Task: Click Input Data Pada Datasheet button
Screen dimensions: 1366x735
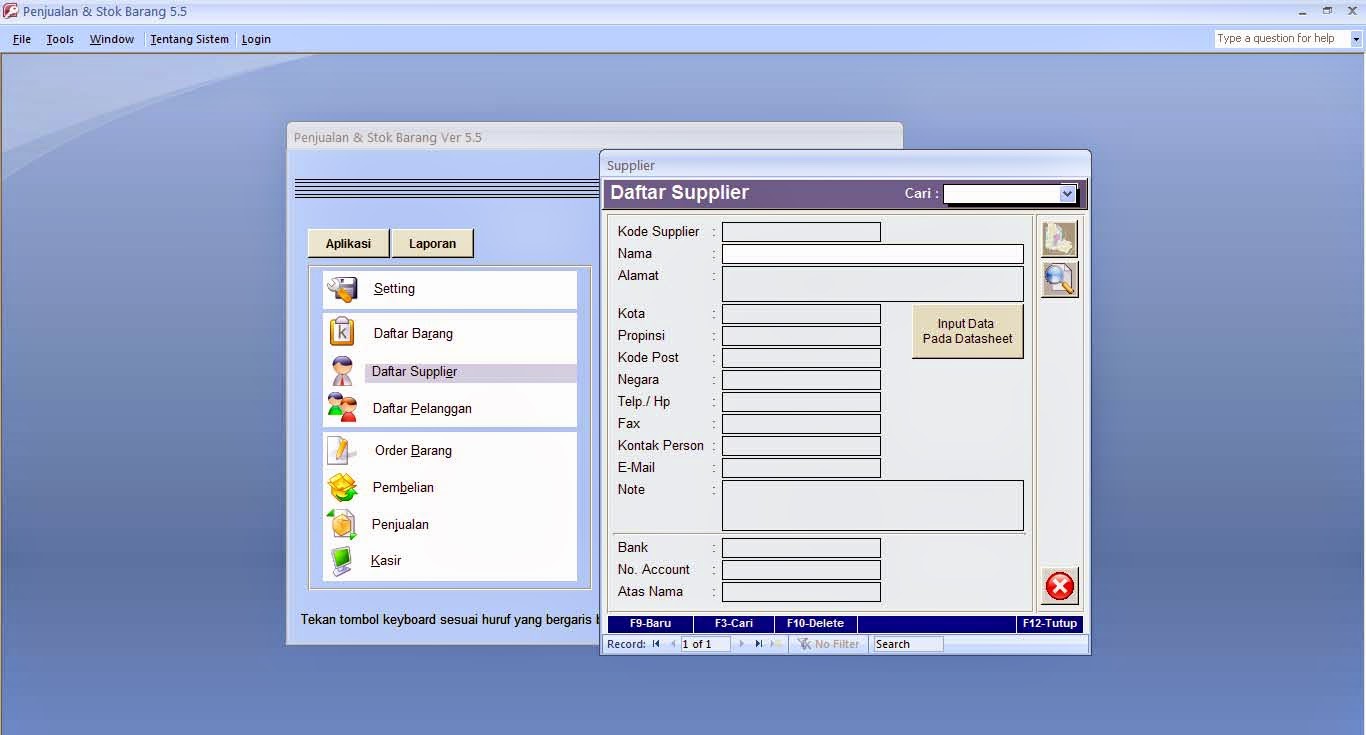Action: [967, 331]
